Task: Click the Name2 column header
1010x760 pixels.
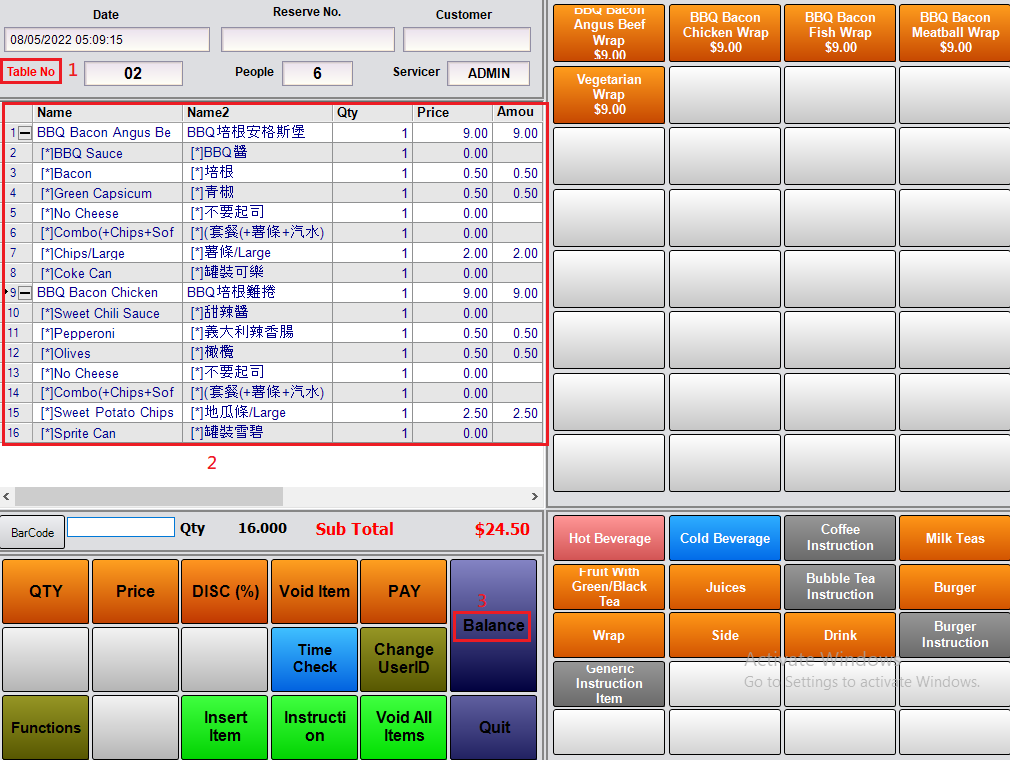Action: click(258, 113)
